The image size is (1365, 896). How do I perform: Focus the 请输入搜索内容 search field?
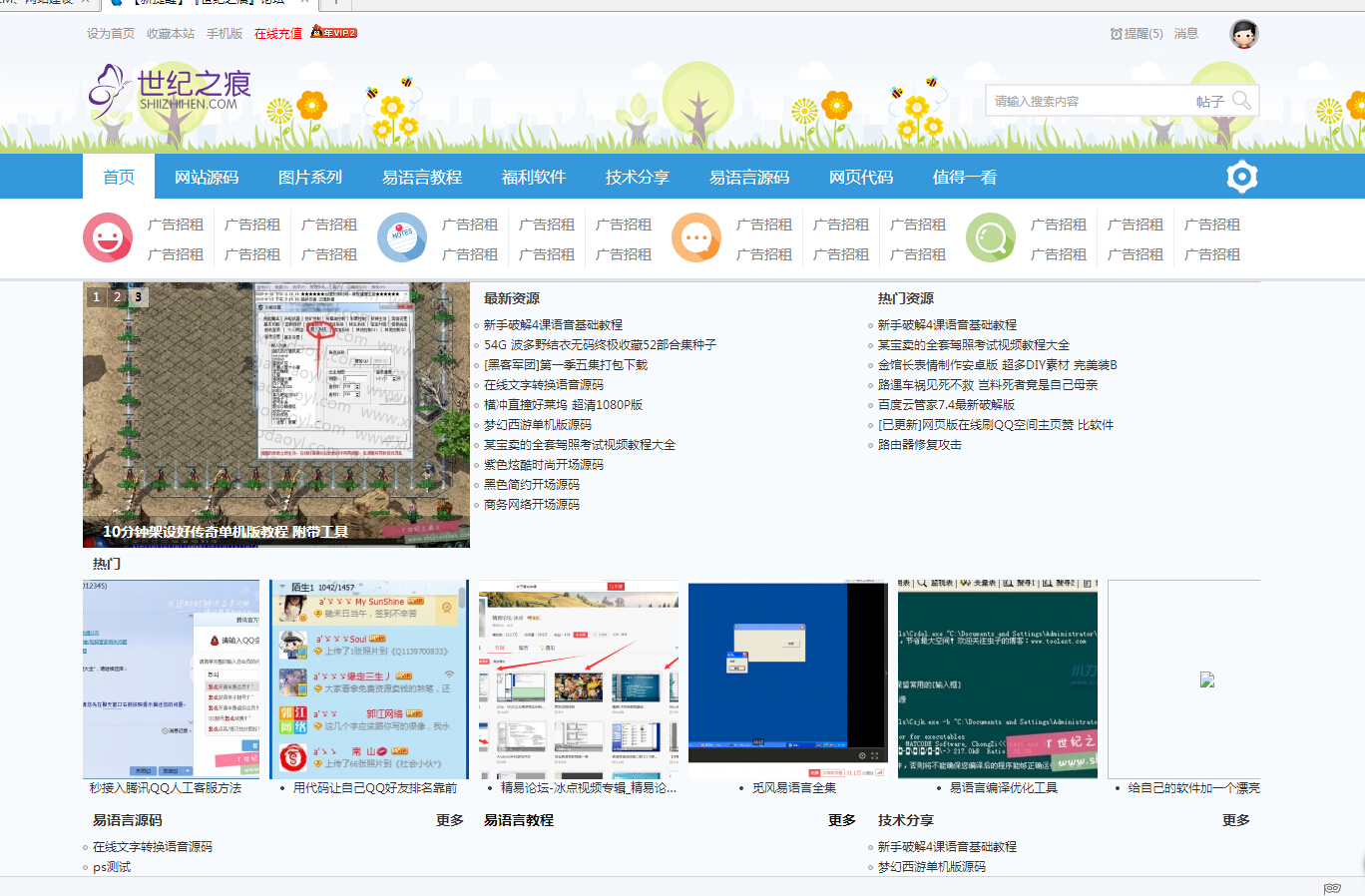(x=1088, y=101)
